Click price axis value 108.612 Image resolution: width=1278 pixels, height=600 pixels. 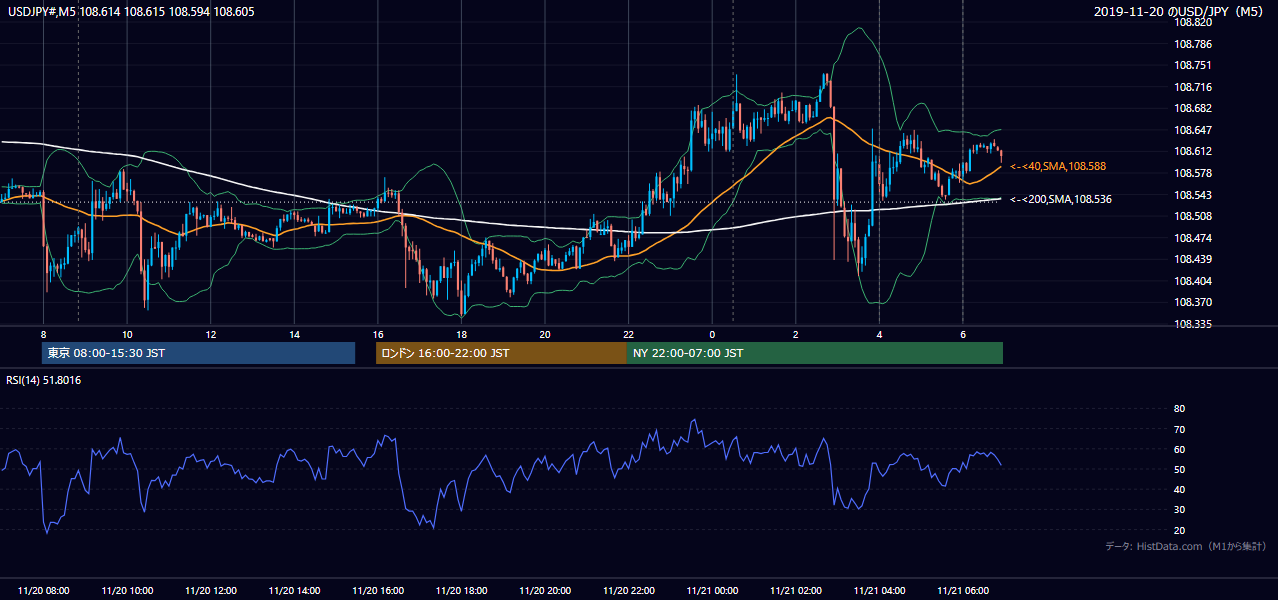(1193, 151)
